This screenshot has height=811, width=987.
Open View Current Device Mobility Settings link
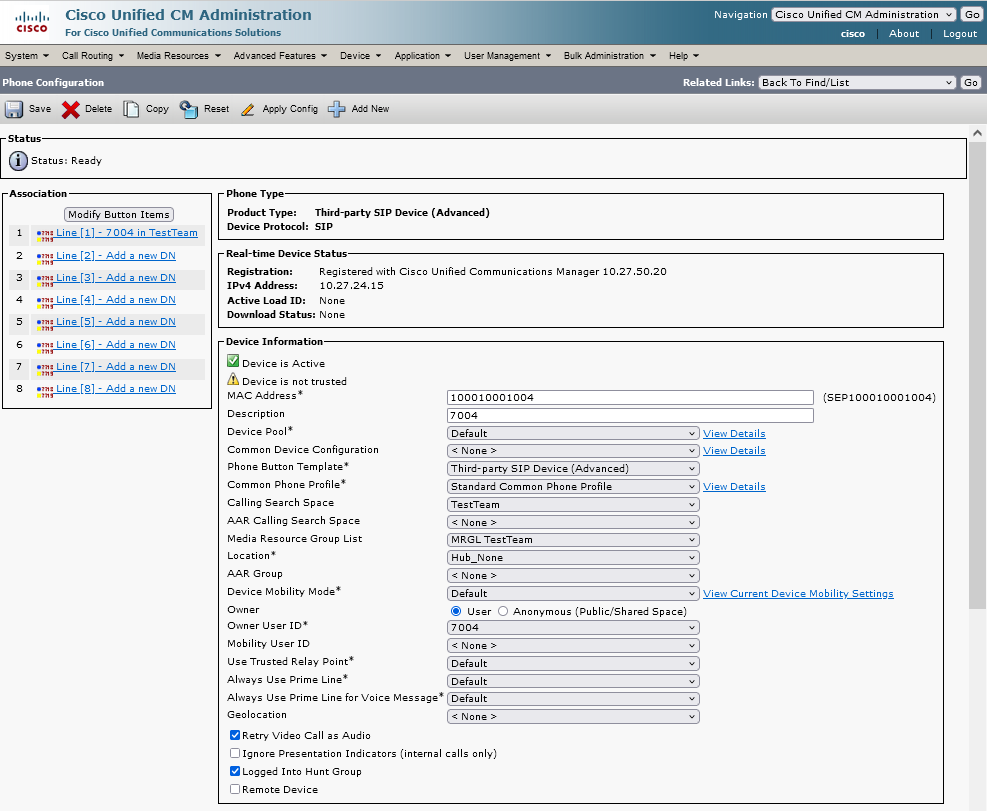pyautogui.click(x=798, y=594)
